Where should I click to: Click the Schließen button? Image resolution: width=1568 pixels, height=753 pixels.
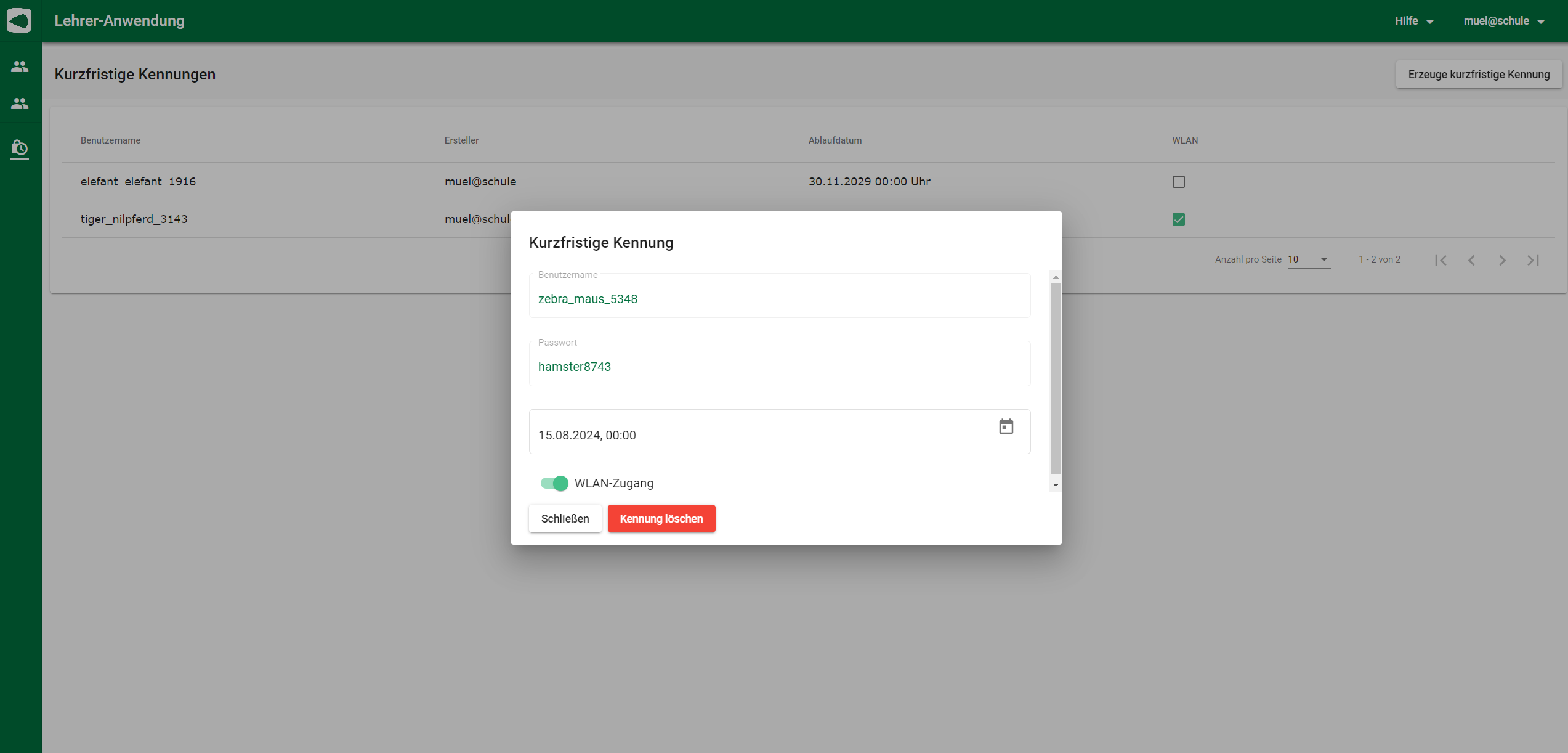565,519
